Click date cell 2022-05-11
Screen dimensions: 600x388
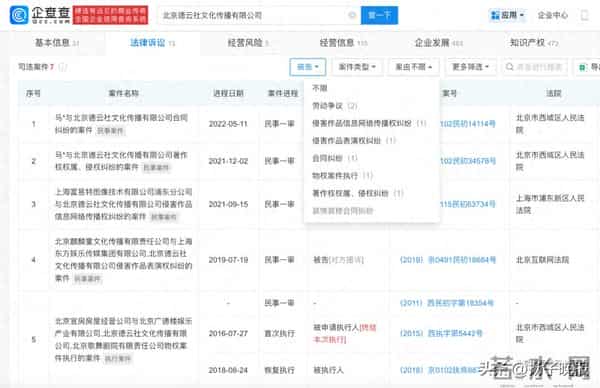[x=228, y=124]
